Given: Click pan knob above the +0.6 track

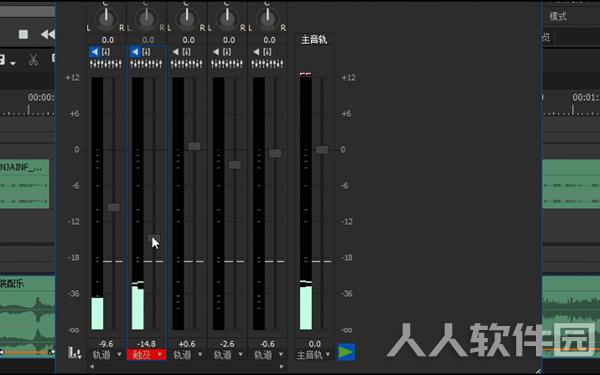Looking at the screenshot, I should point(187,18).
